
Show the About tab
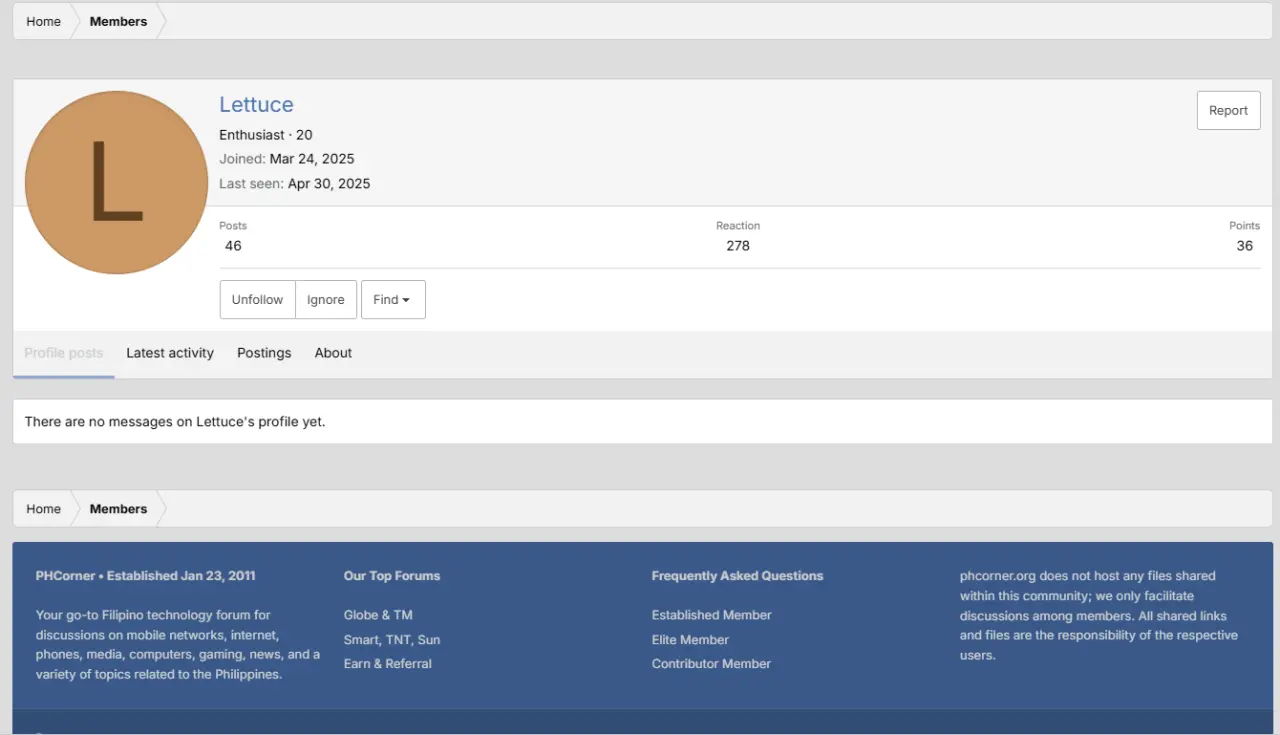pyautogui.click(x=333, y=353)
